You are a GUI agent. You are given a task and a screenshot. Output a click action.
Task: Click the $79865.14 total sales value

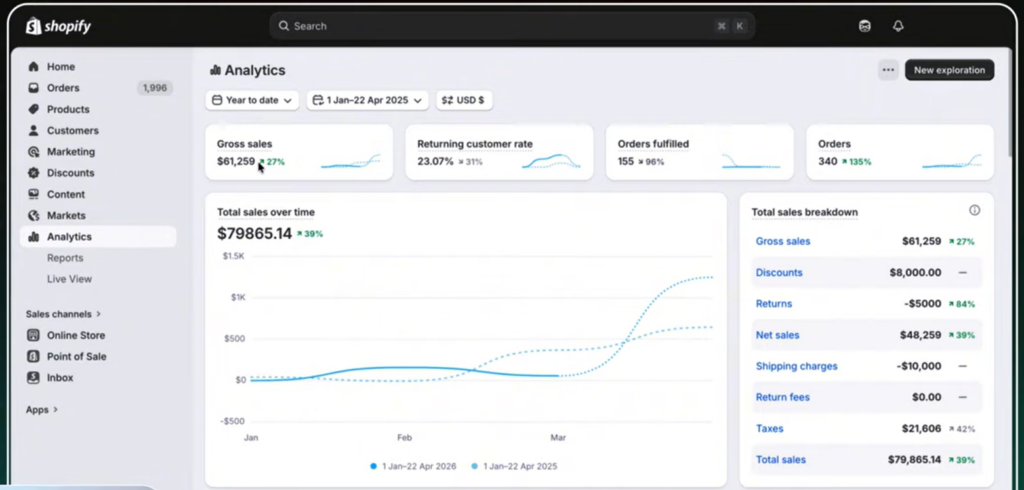[254, 233]
